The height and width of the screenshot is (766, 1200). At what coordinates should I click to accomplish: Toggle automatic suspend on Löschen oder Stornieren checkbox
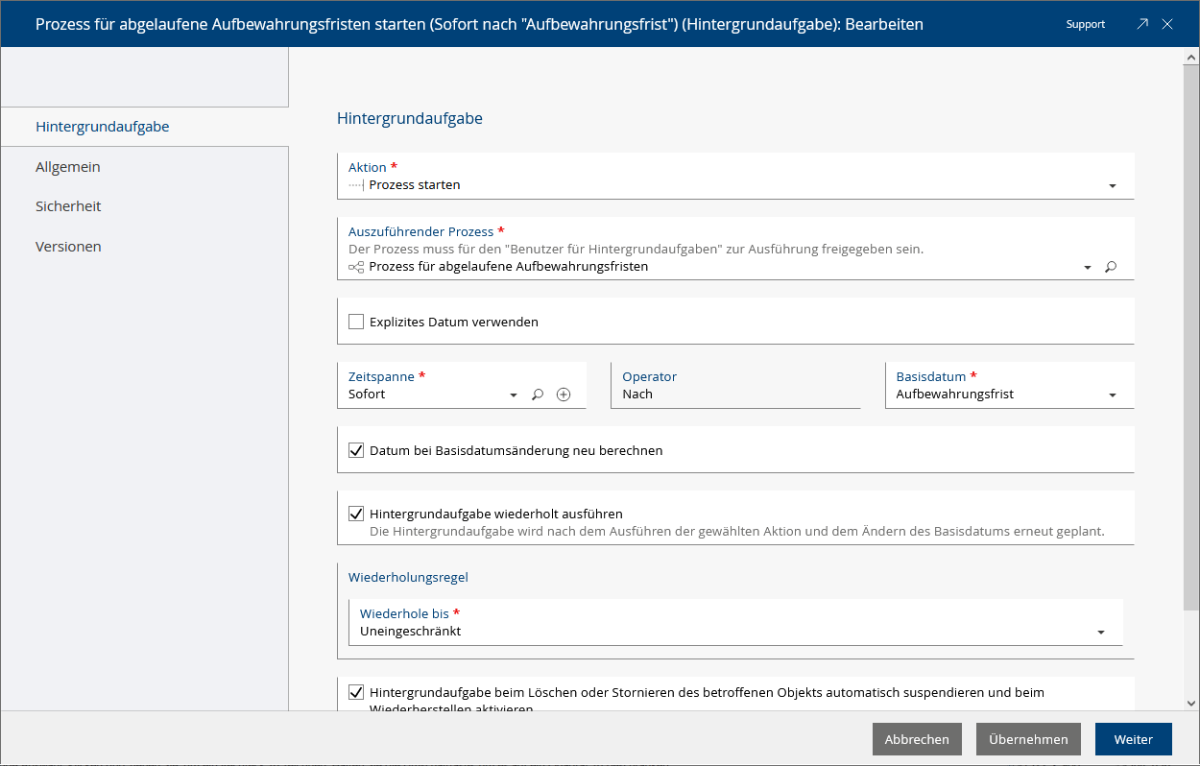pyautogui.click(x=356, y=692)
